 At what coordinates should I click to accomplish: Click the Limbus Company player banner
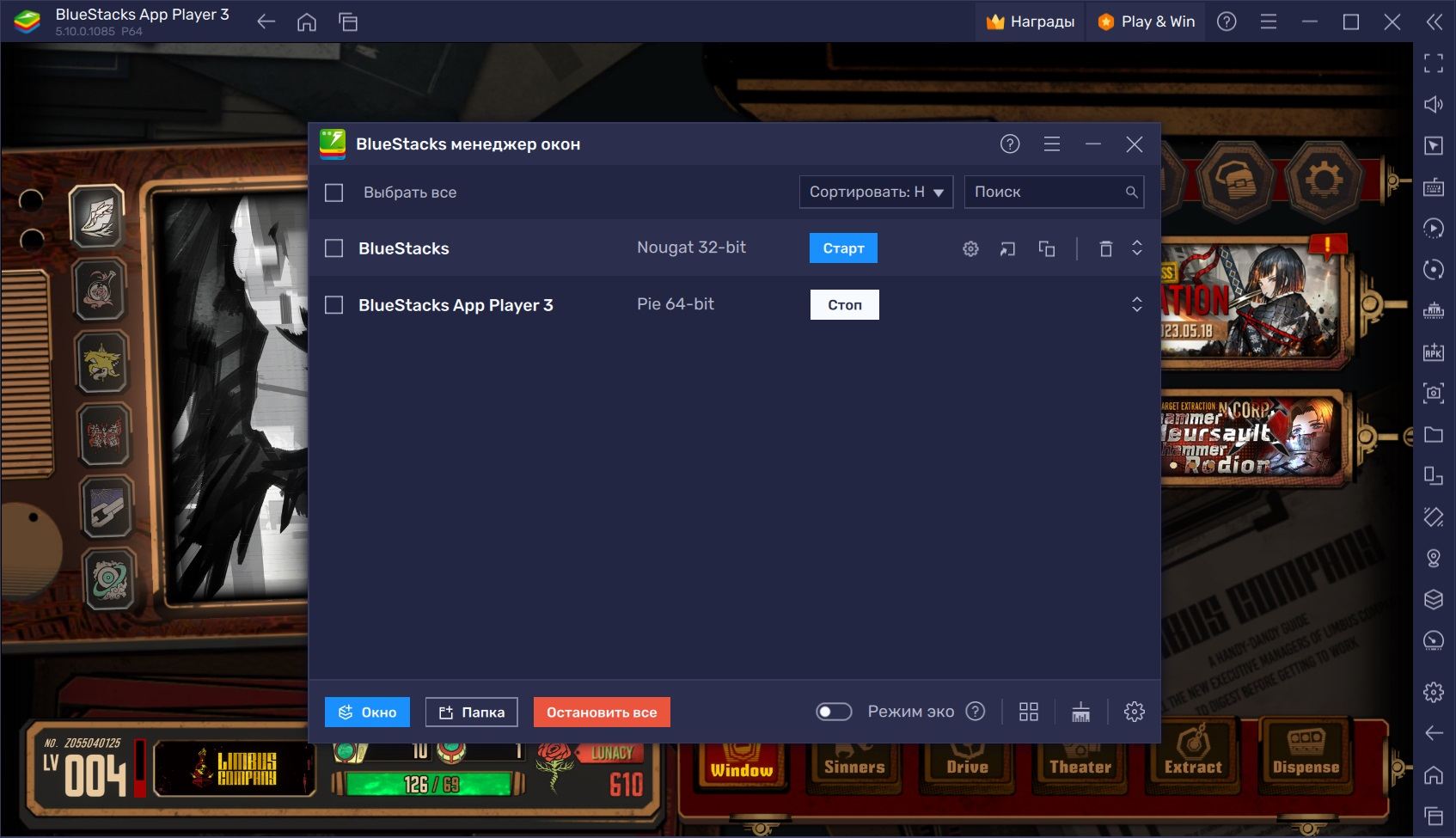(234, 768)
